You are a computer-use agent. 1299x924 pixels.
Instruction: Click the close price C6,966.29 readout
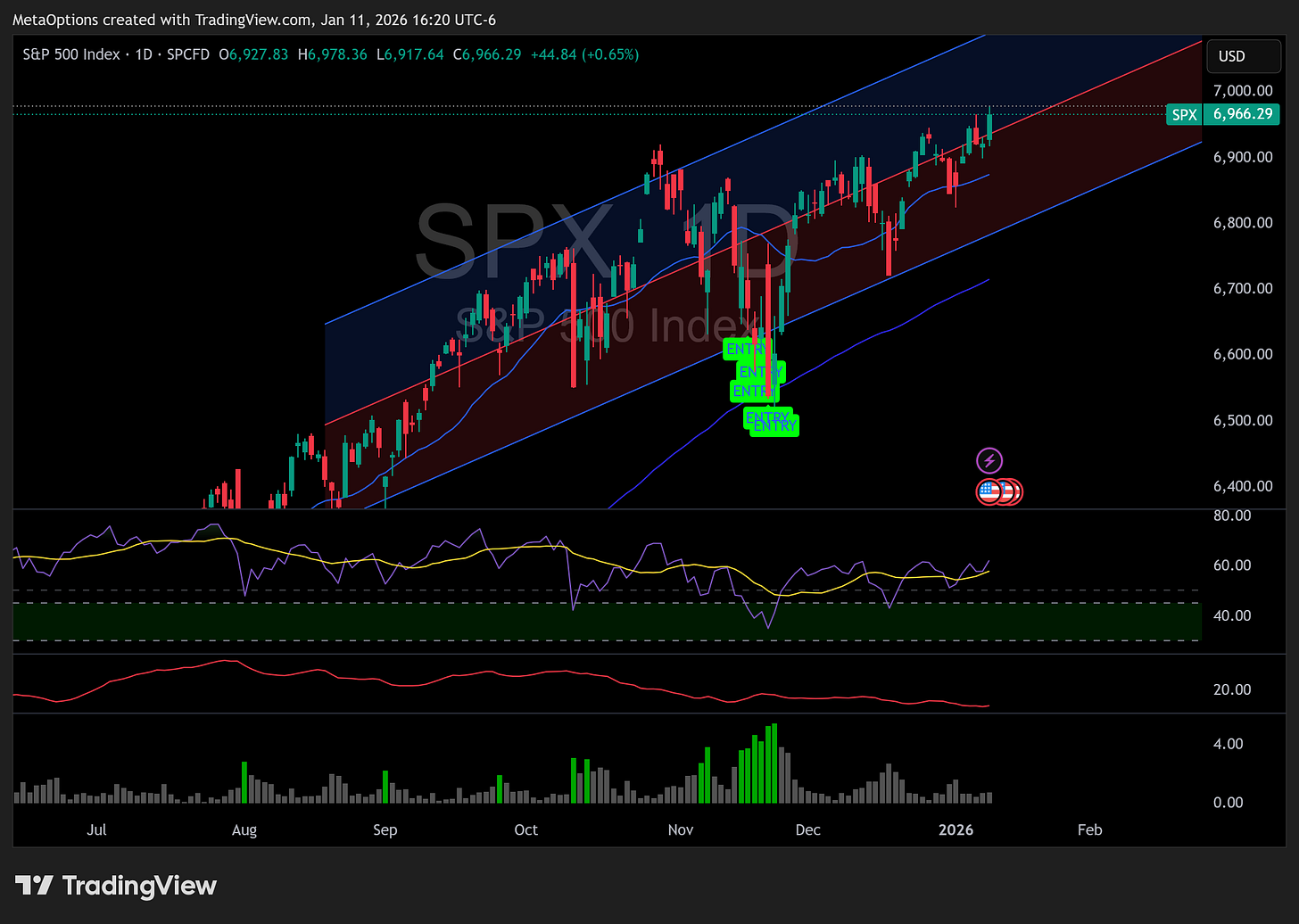[487, 54]
